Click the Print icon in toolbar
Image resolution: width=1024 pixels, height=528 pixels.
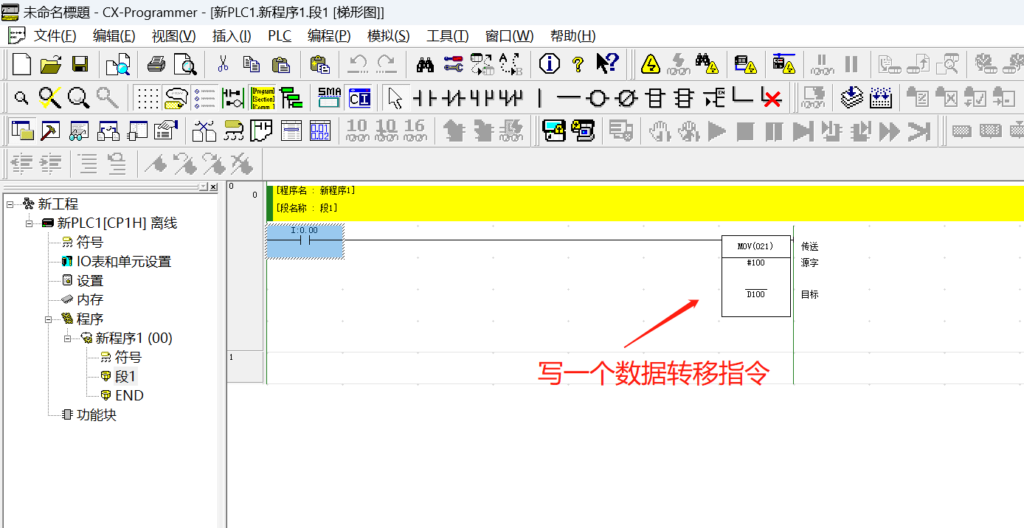pyautogui.click(x=156, y=64)
